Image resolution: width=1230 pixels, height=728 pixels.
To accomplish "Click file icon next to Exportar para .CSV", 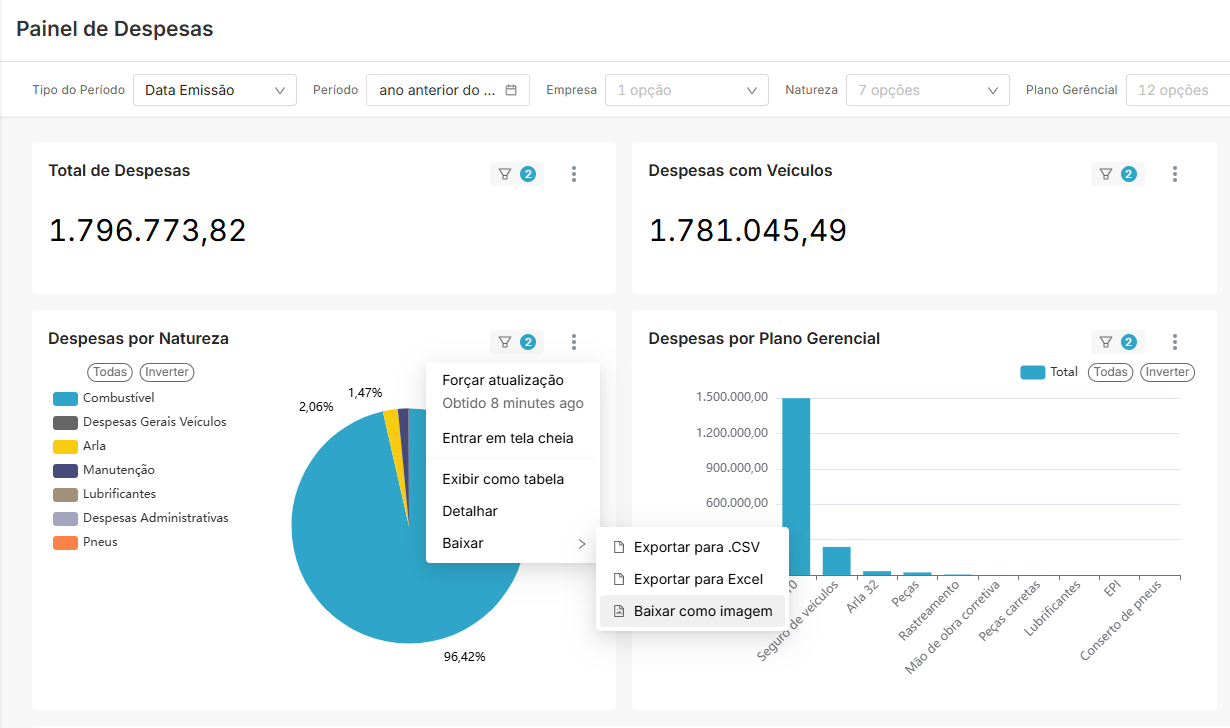I will (x=618, y=547).
